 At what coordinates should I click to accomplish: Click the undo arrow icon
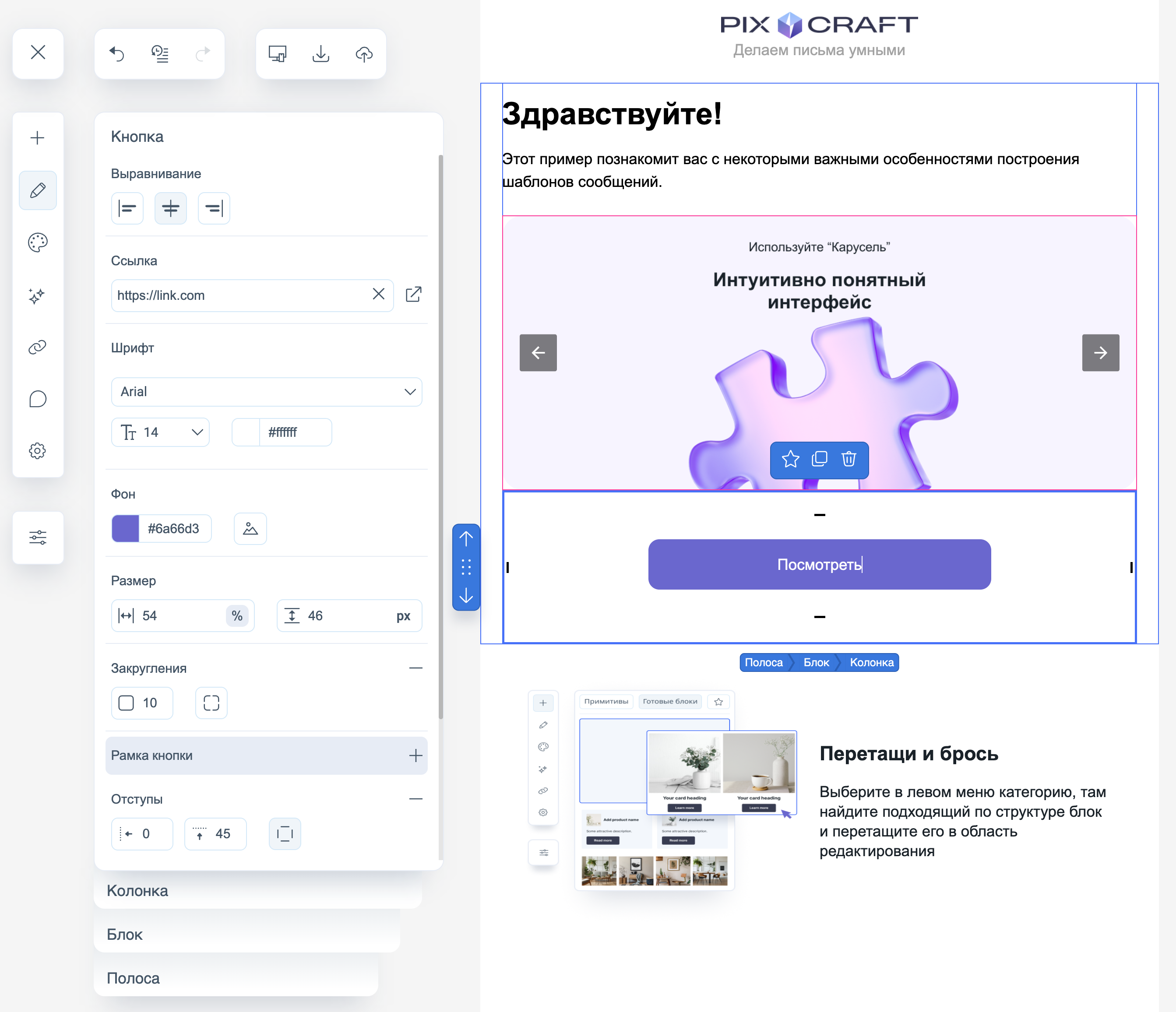(x=117, y=54)
